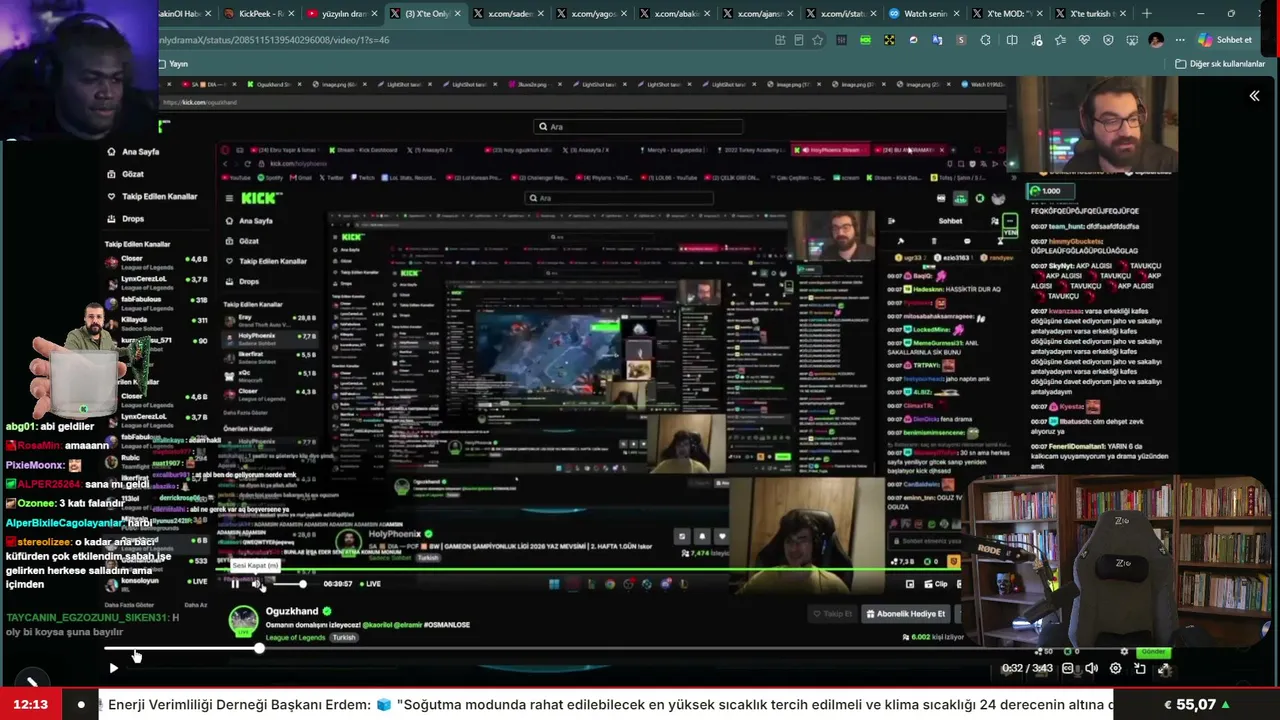This screenshot has width=1280, height=720.
Task: Toggle closed captions on the video player
Action: pyautogui.click(x=1068, y=668)
